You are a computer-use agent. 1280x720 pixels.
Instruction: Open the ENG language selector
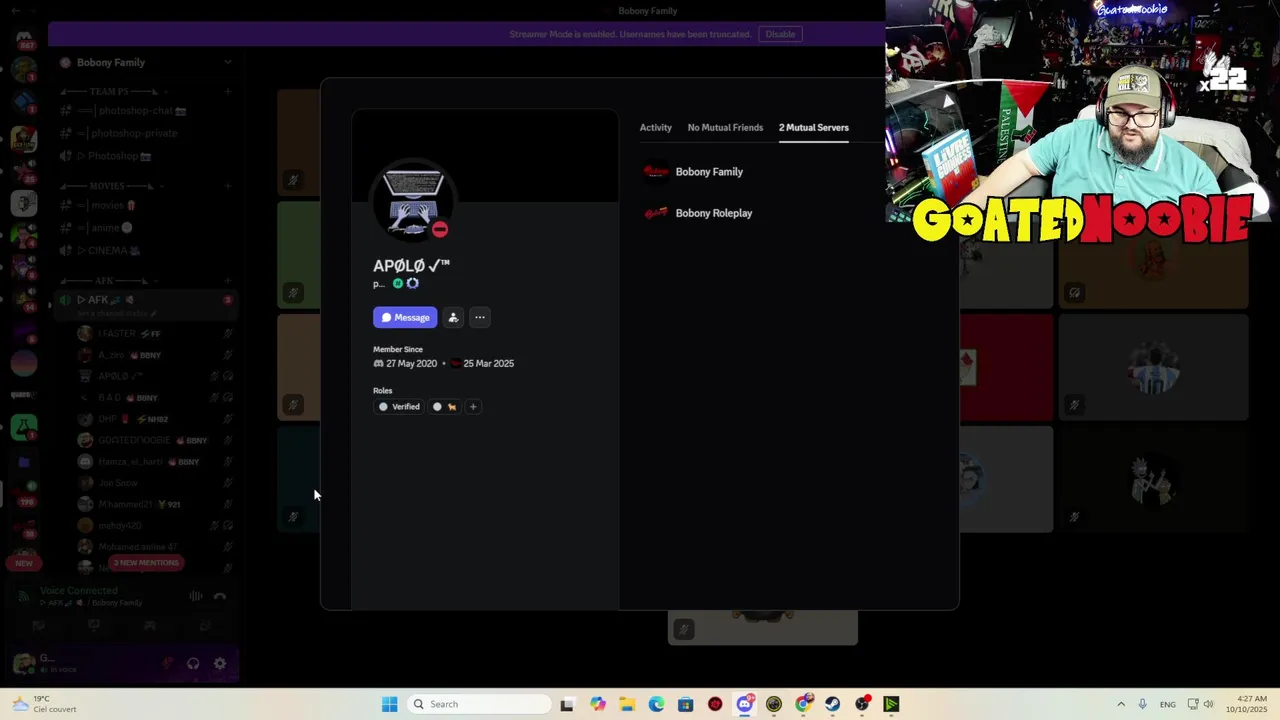point(1168,704)
